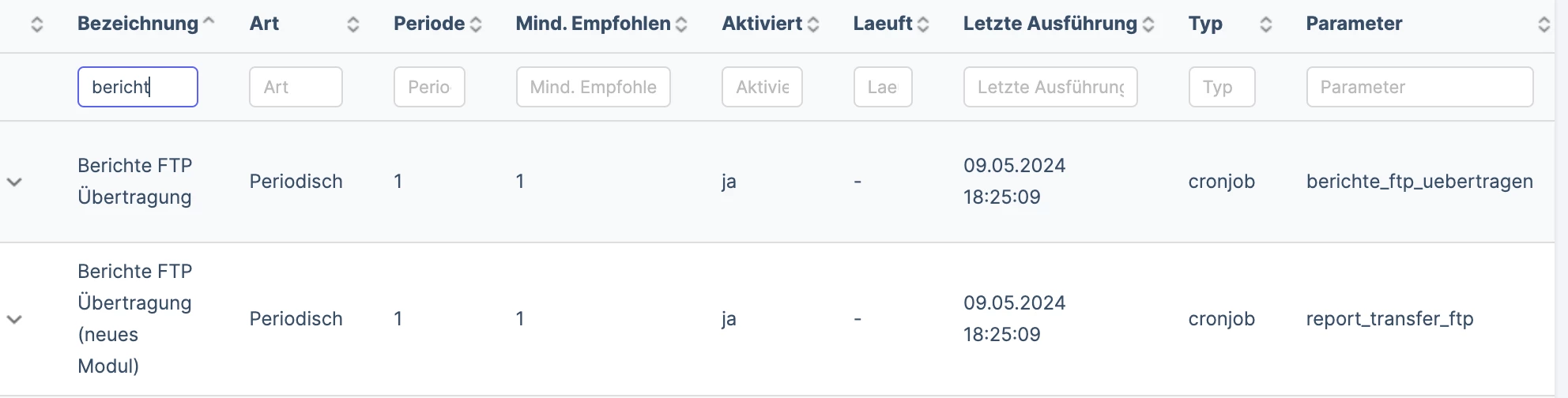This screenshot has height=398, width=1568.
Task: Sort the Parameter column with its arrows
Action: point(1544,24)
